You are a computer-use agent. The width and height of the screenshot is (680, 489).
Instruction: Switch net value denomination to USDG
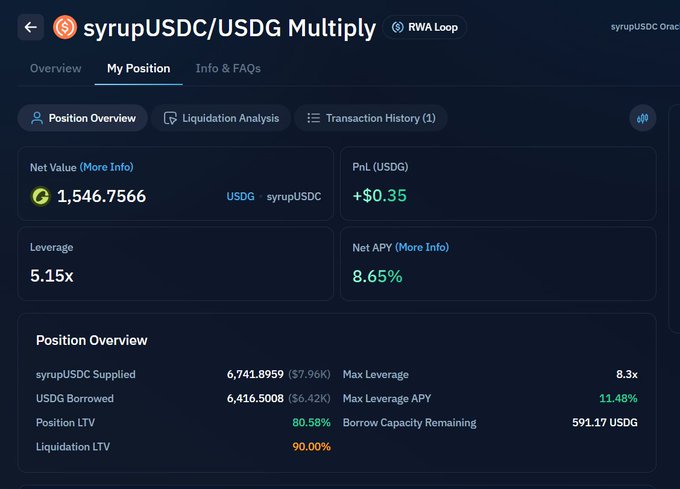point(240,196)
